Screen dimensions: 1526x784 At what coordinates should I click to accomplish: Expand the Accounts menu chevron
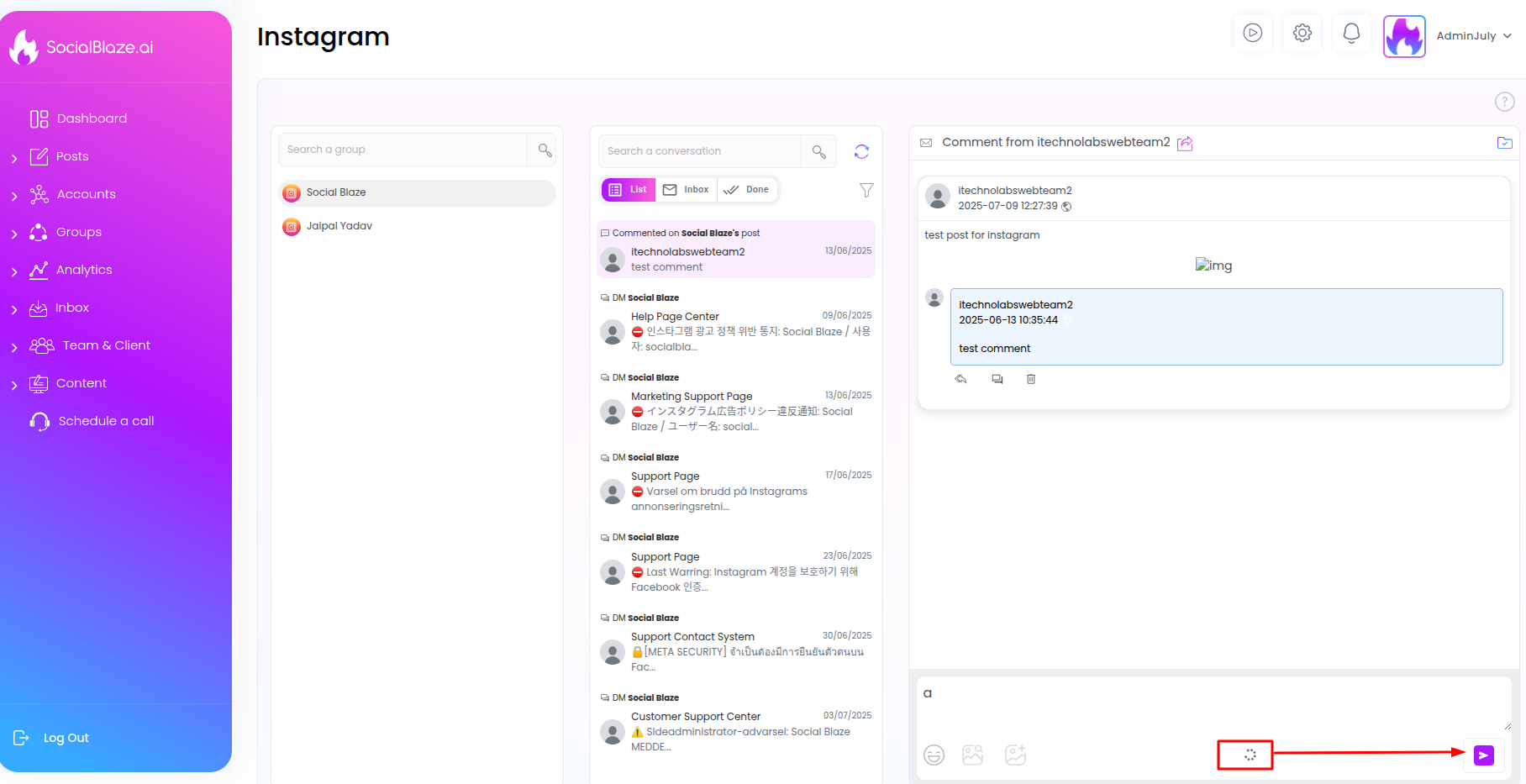[x=14, y=196]
